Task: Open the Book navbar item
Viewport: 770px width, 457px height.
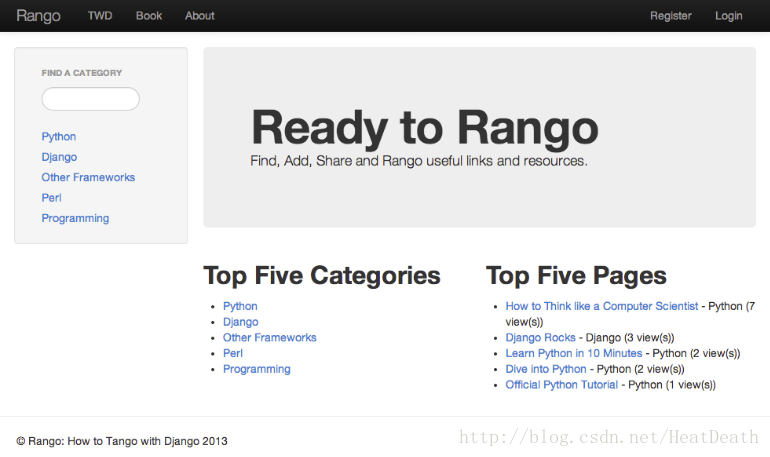Action: pyautogui.click(x=149, y=16)
